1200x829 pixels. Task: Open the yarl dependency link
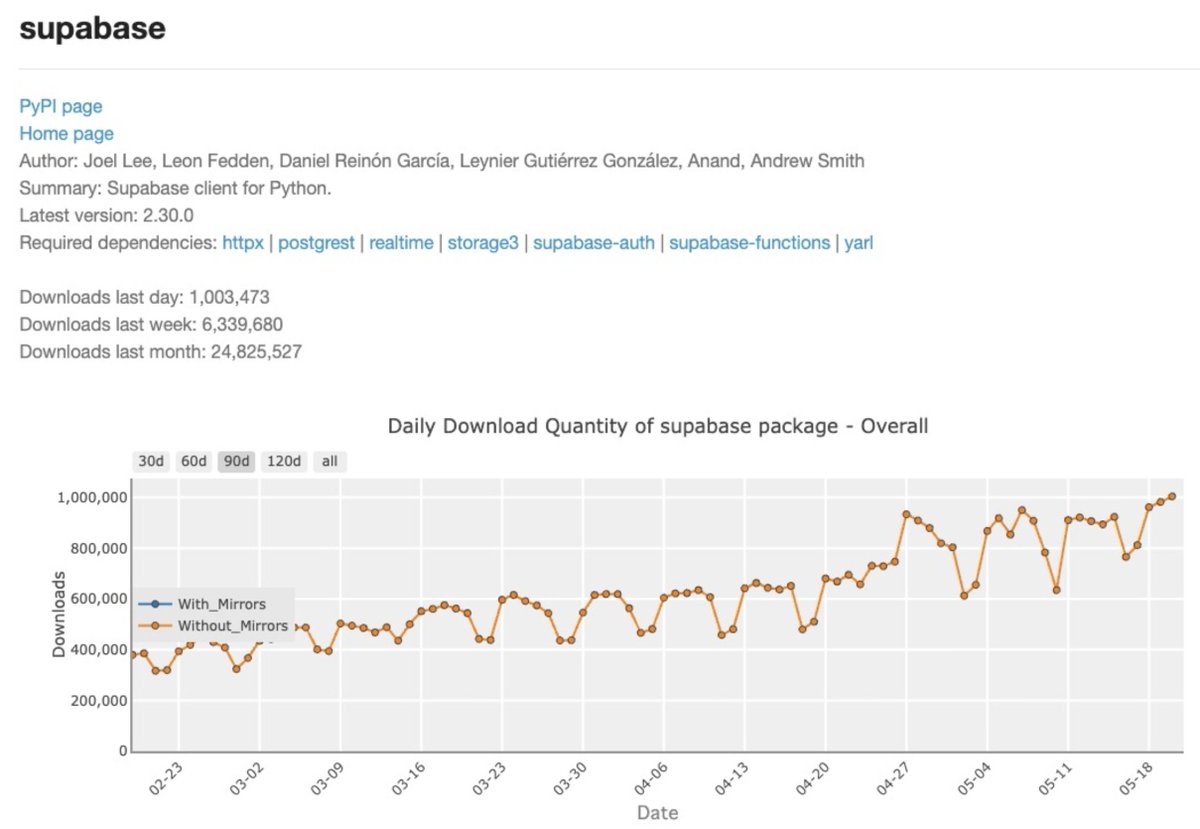pos(859,242)
